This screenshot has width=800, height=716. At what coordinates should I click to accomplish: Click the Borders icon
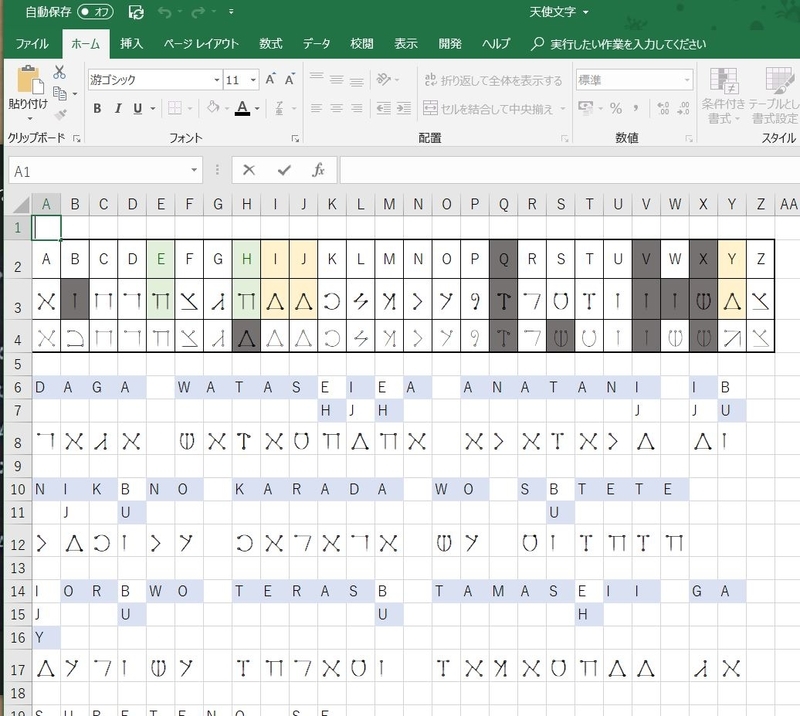[x=175, y=108]
